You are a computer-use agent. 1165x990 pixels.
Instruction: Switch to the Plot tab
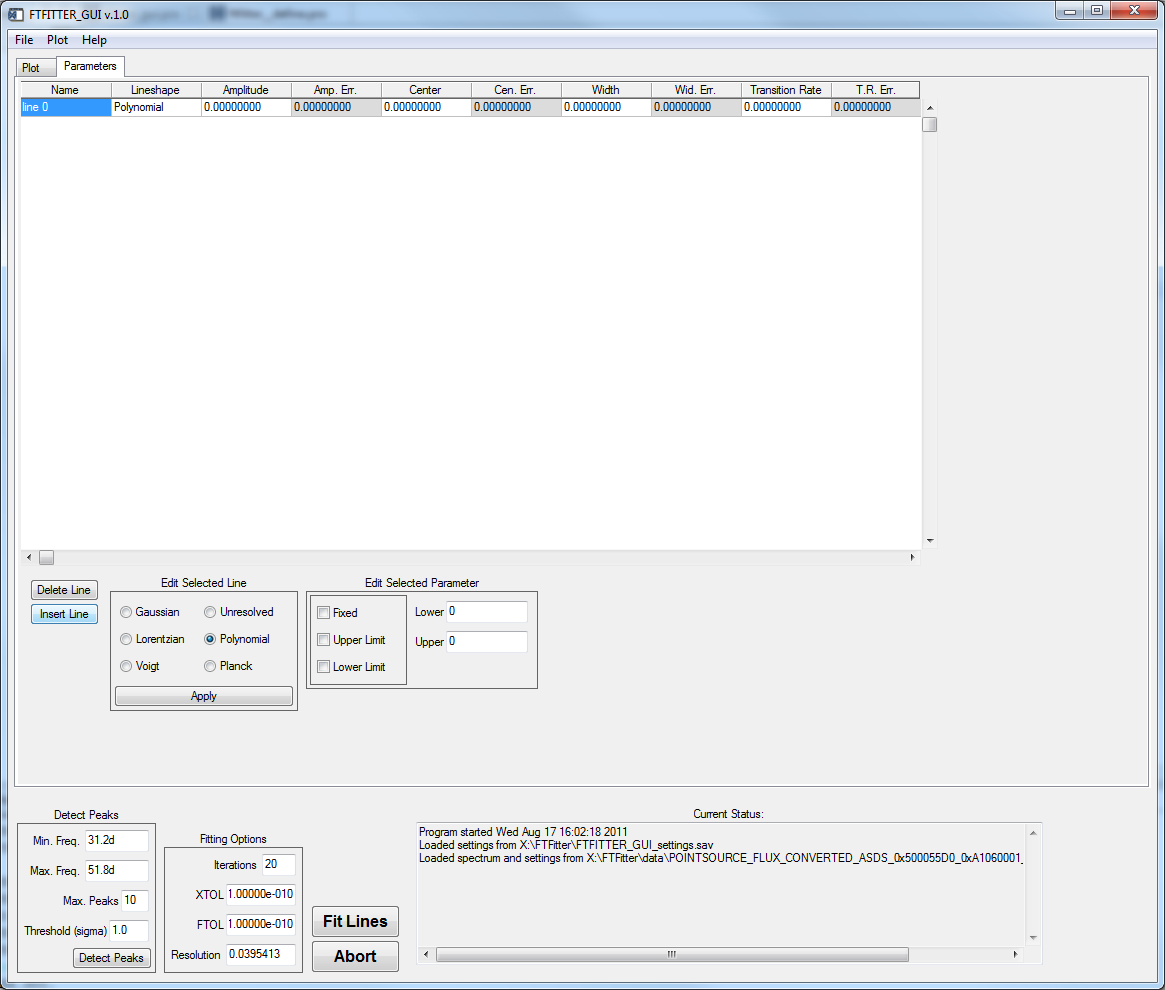click(x=31, y=68)
